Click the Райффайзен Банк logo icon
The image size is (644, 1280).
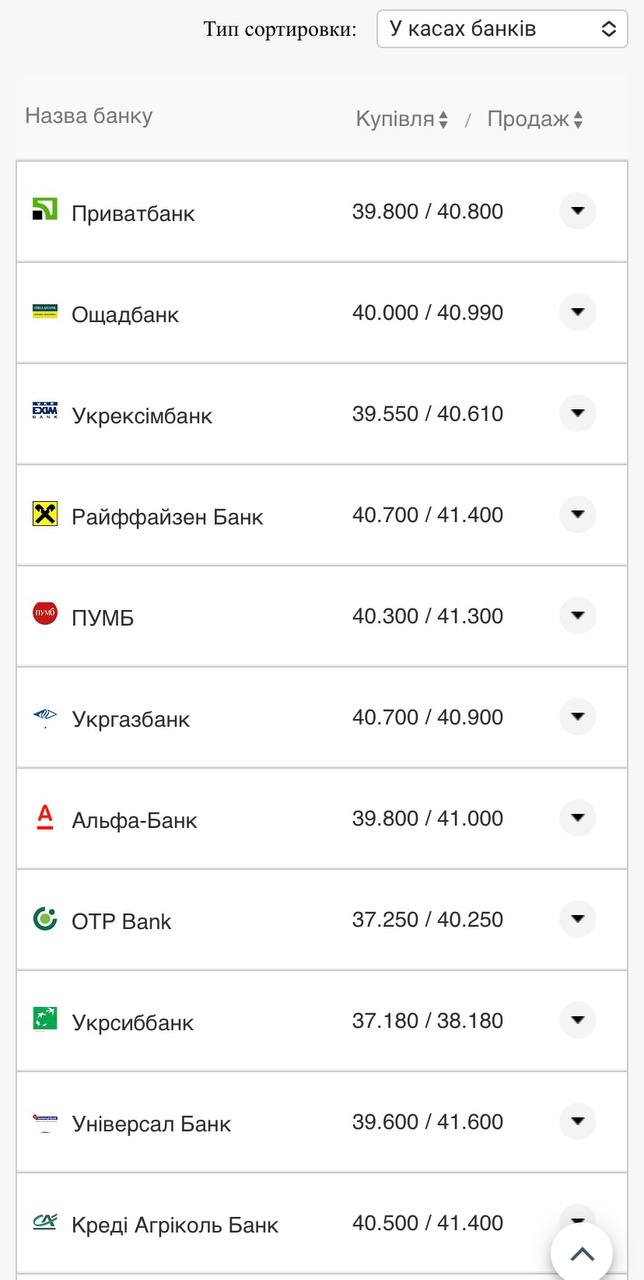click(x=44, y=514)
